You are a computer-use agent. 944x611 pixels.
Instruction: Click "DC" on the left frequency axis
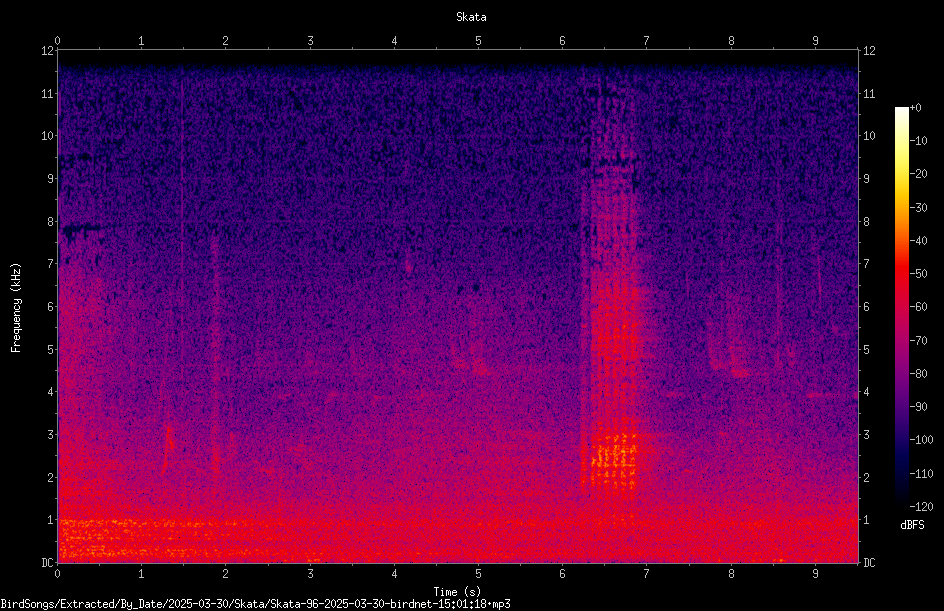pyautogui.click(x=47, y=563)
